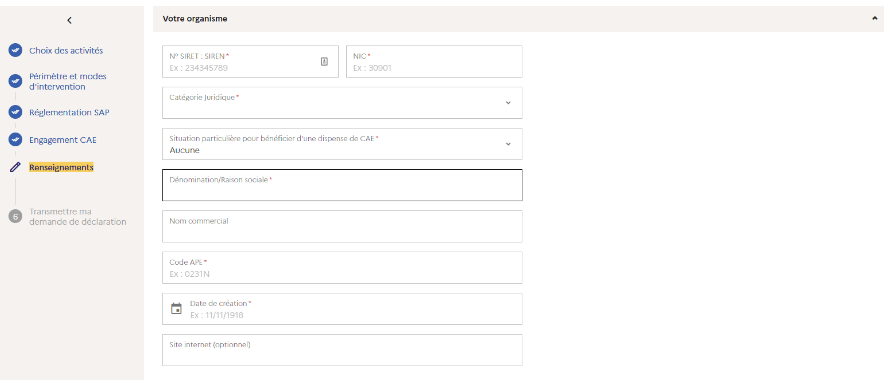This screenshot has width=884, height=380.
Task: Click pencil icon beside Renseignements step
Action: [x=15, y=167]
